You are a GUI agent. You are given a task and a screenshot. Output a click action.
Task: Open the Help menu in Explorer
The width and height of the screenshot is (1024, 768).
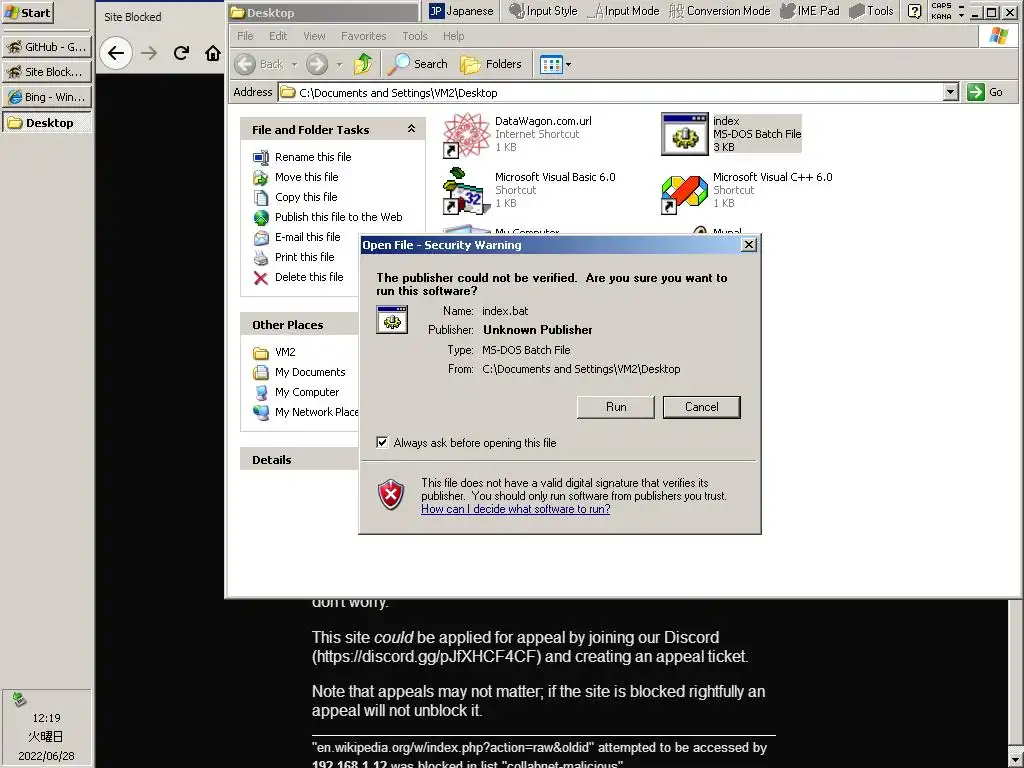(x=453, y=36)
